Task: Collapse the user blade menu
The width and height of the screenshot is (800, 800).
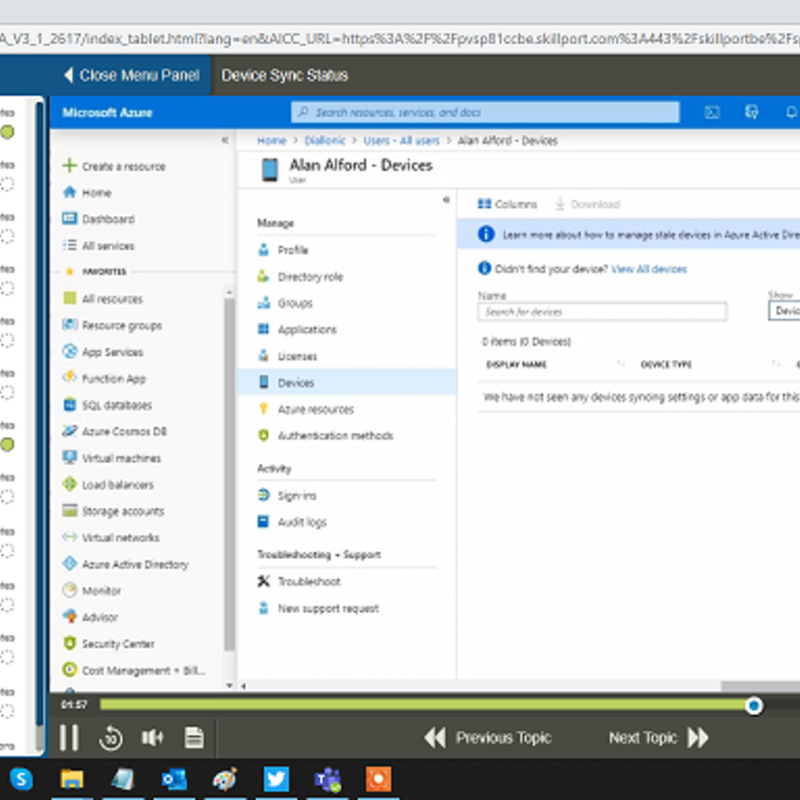Action: click(x=446, y=200)
